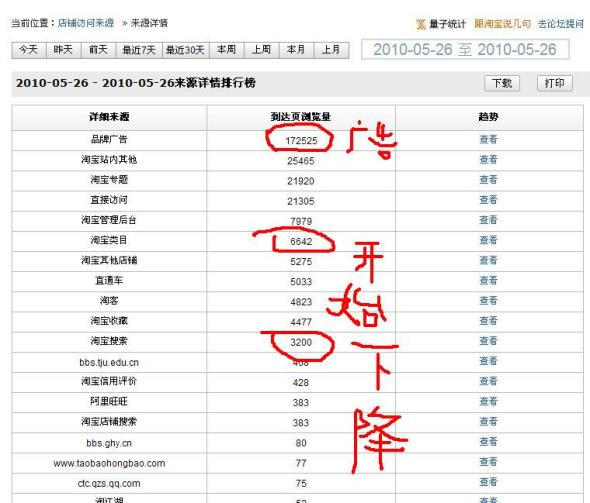The image size is (590, 503).
Task: Click the 下载 button
Action: pyautogui.click(x=502, y=83)
